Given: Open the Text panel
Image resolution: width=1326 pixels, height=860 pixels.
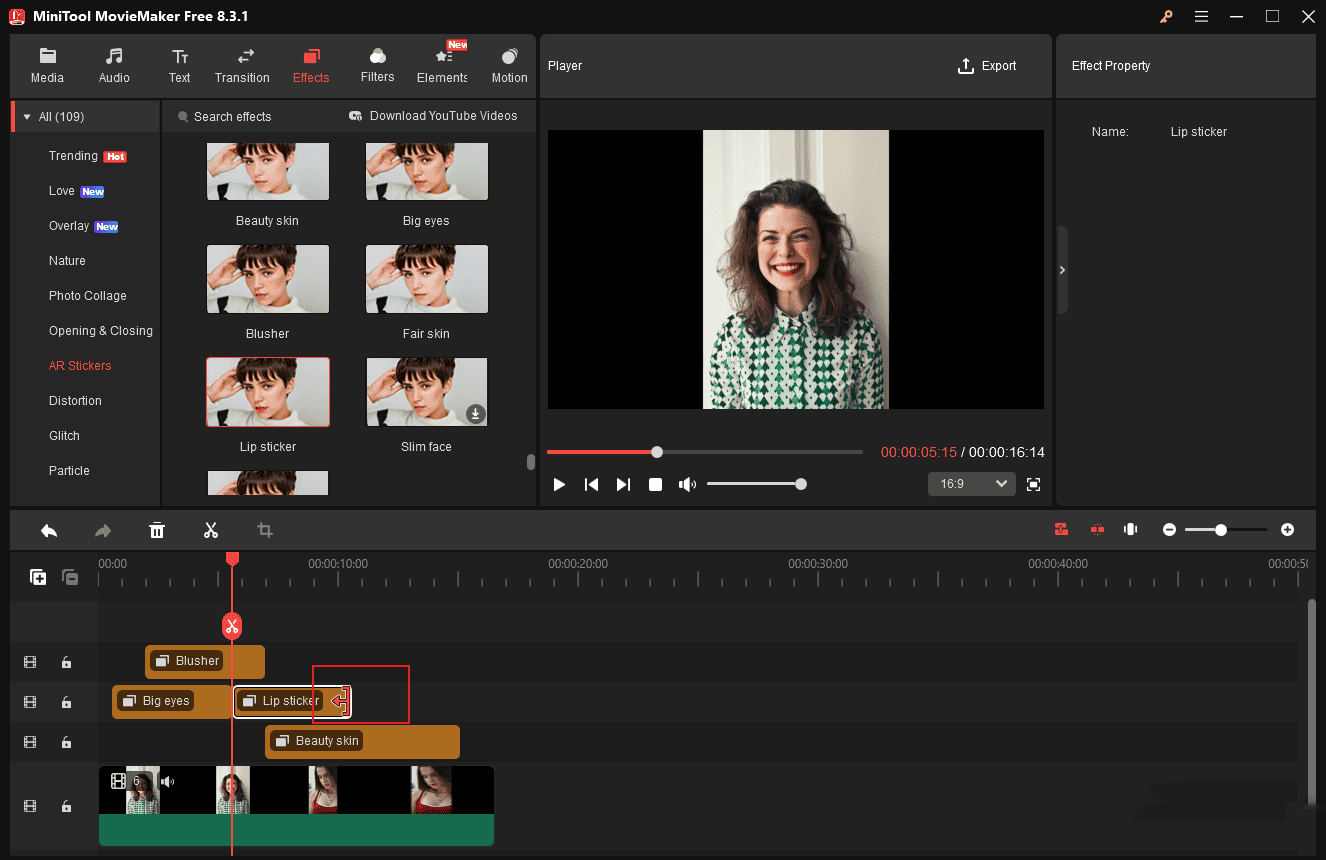Looking at the screenshot, I should pos(180,66).
